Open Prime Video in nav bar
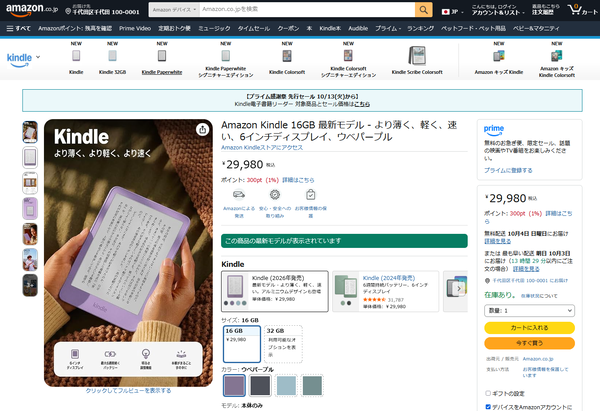This screenshot has width=600, height=411. (x=135, y=28)
